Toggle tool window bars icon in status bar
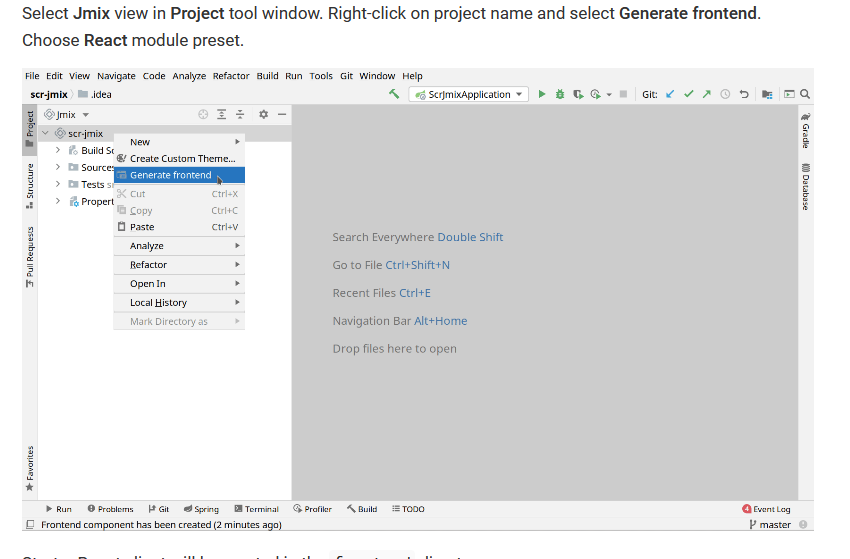Screen dimensions: 850x559 click(30, 524)
